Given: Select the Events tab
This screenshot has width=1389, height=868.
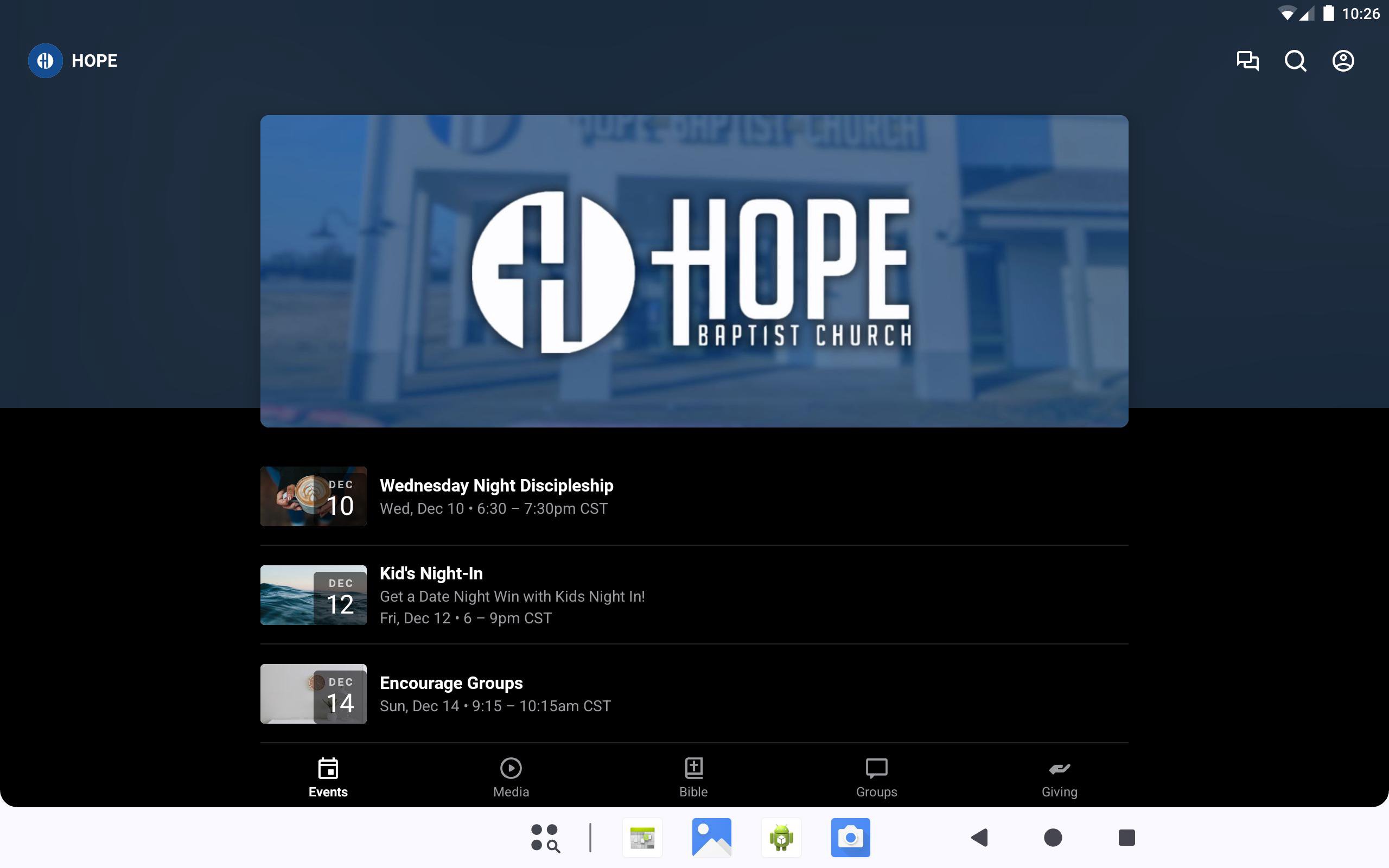Looking at the screenshot, I should coord(328,777).
